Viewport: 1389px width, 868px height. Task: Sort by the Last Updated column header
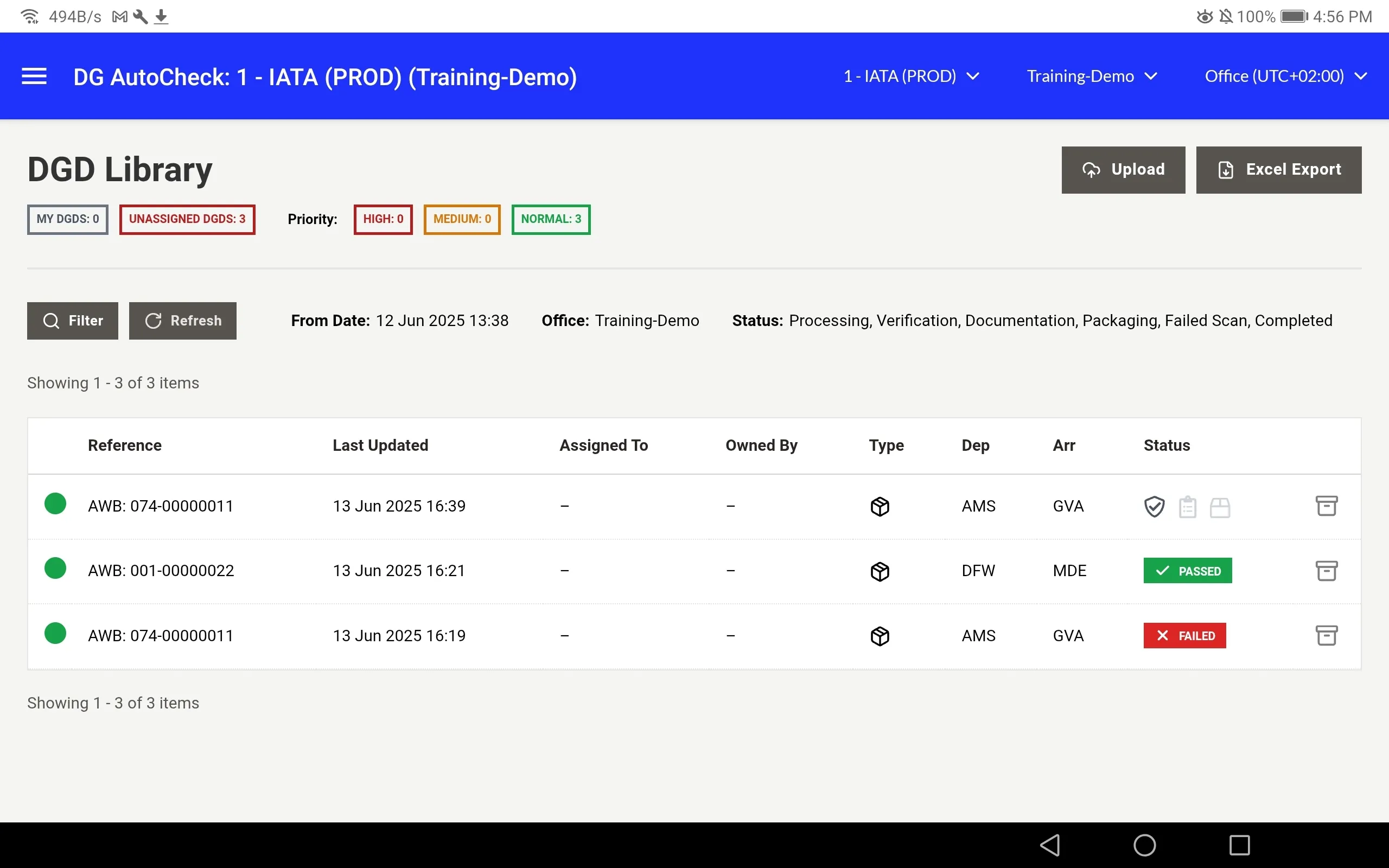coord(380,445)
